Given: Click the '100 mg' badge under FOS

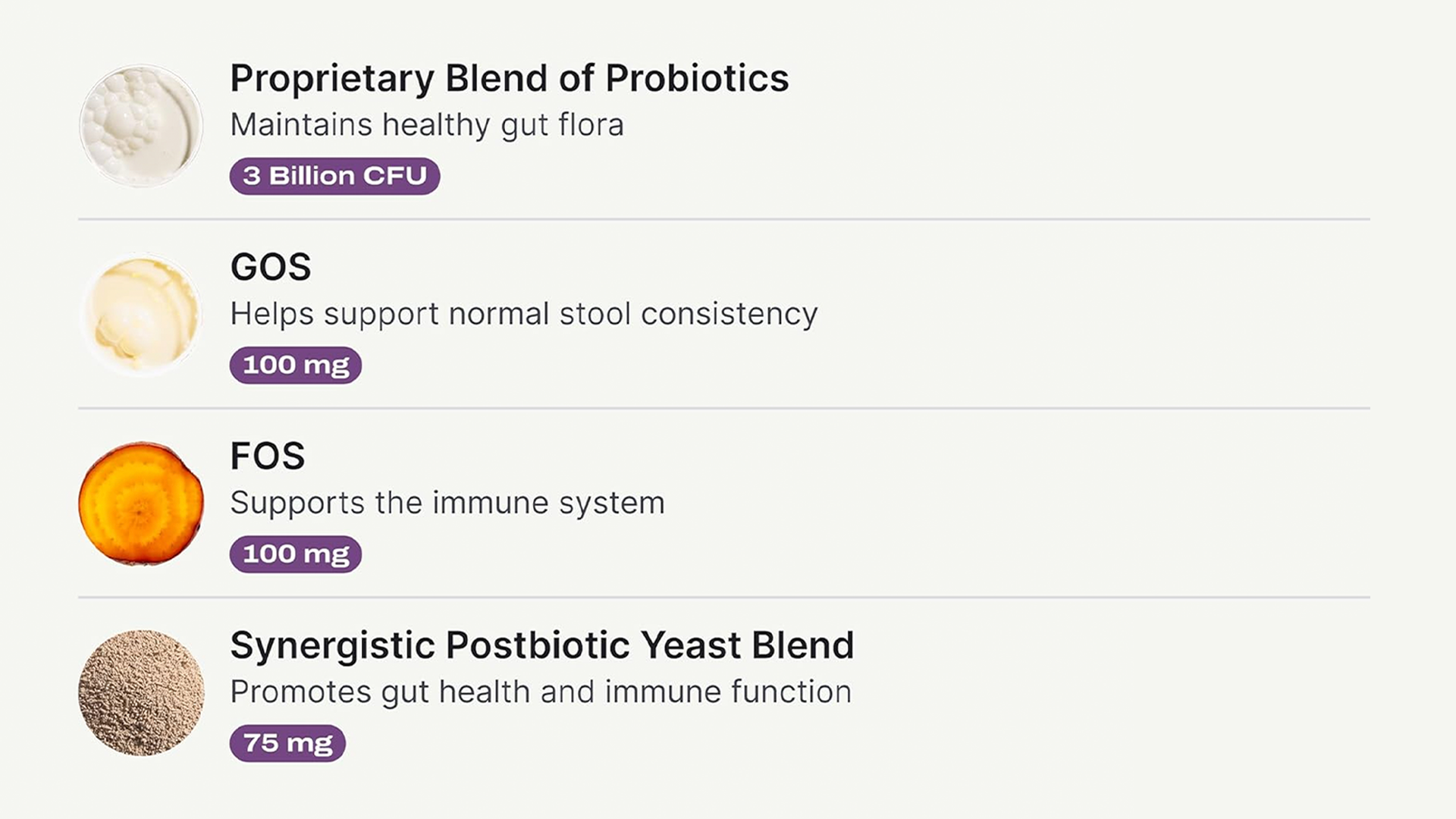Looking at the screenshot, I should (x=296, y=554).
